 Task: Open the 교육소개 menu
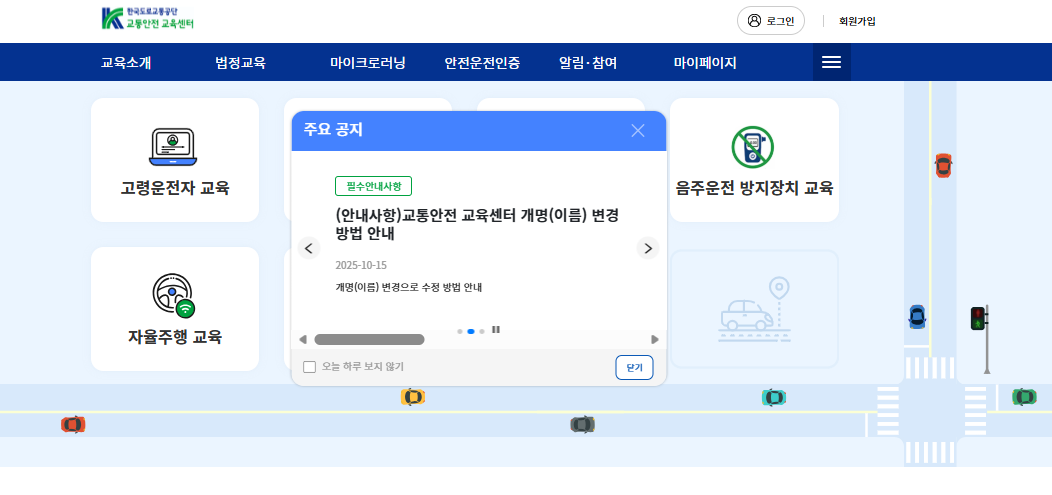pos(126,63)
